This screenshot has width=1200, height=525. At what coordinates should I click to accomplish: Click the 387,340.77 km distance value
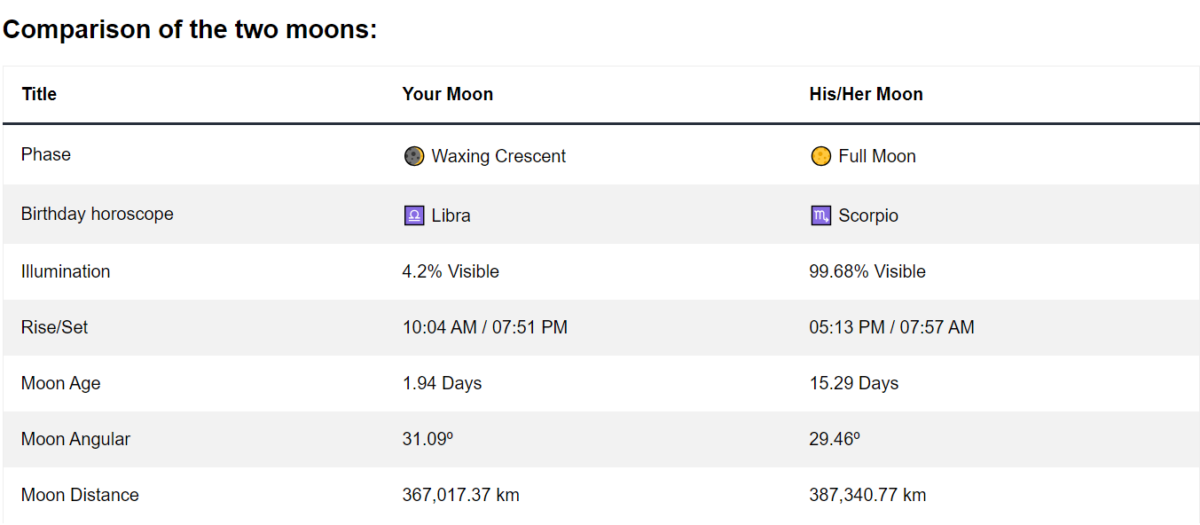click(x=867, y=495)
